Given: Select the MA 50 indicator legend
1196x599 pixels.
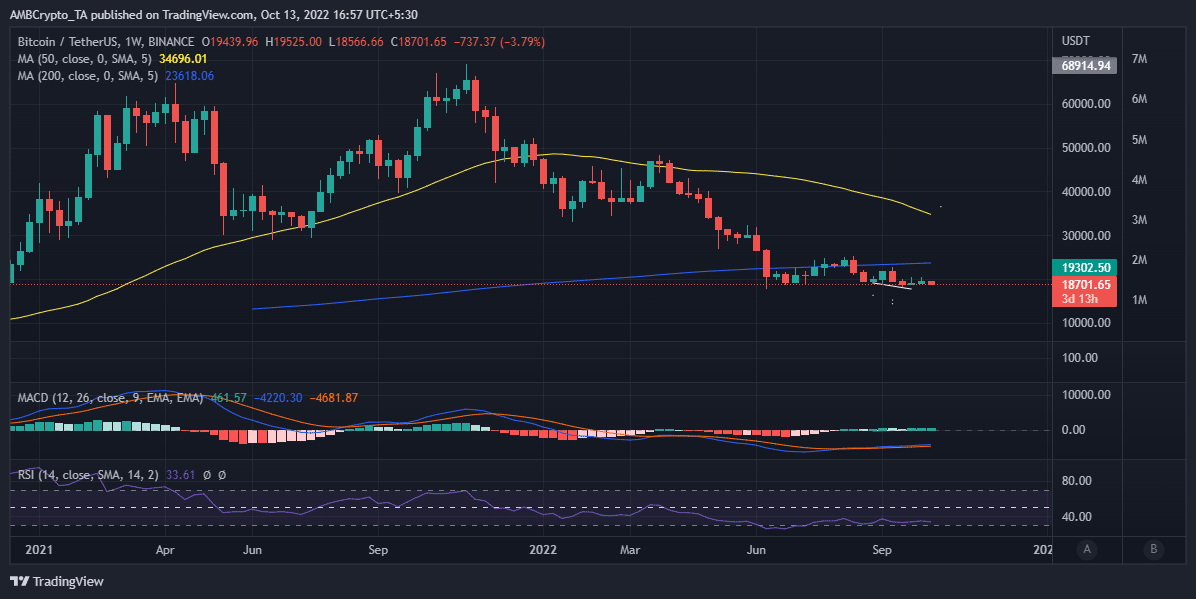Looking at the screenshot, I should pos(85,59).
